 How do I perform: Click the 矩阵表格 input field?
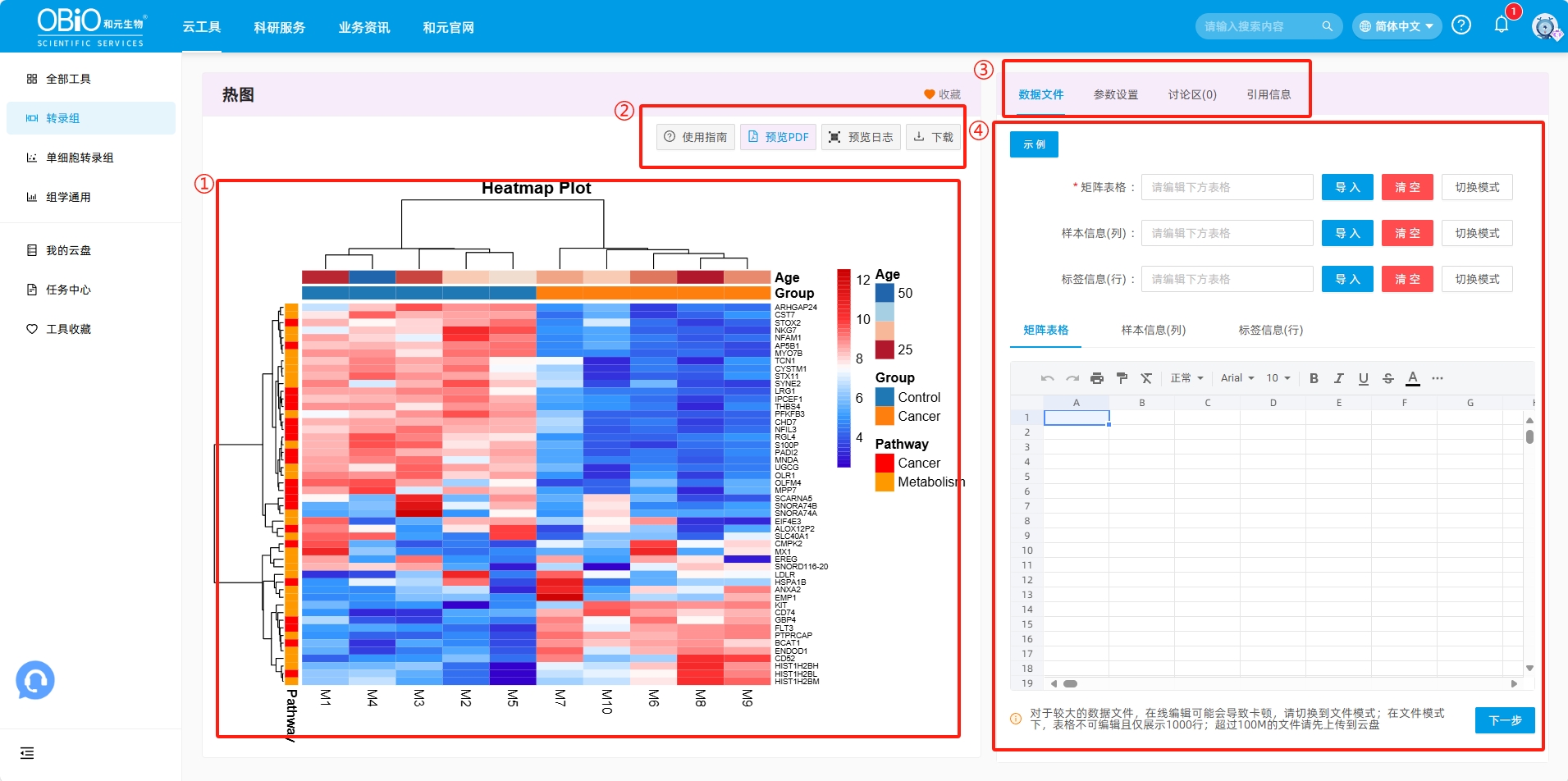pos(1227,187)
